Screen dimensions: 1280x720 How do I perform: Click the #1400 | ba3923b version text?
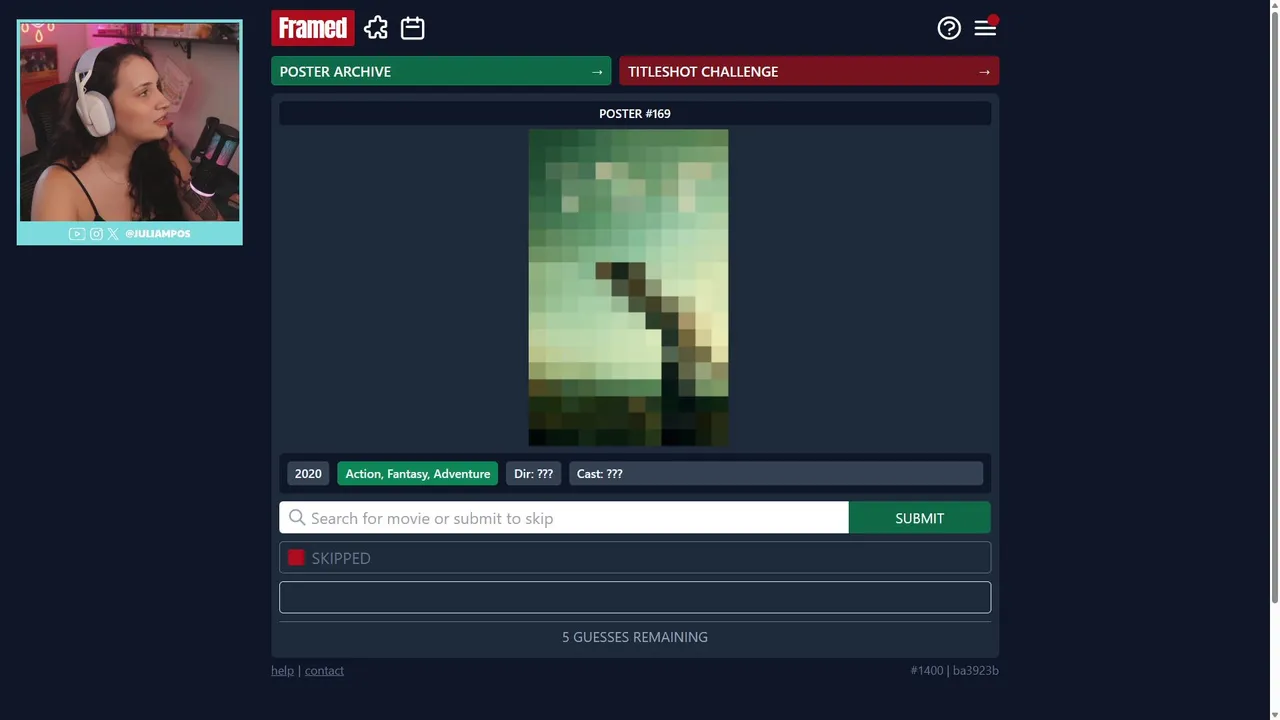[954, 671]
